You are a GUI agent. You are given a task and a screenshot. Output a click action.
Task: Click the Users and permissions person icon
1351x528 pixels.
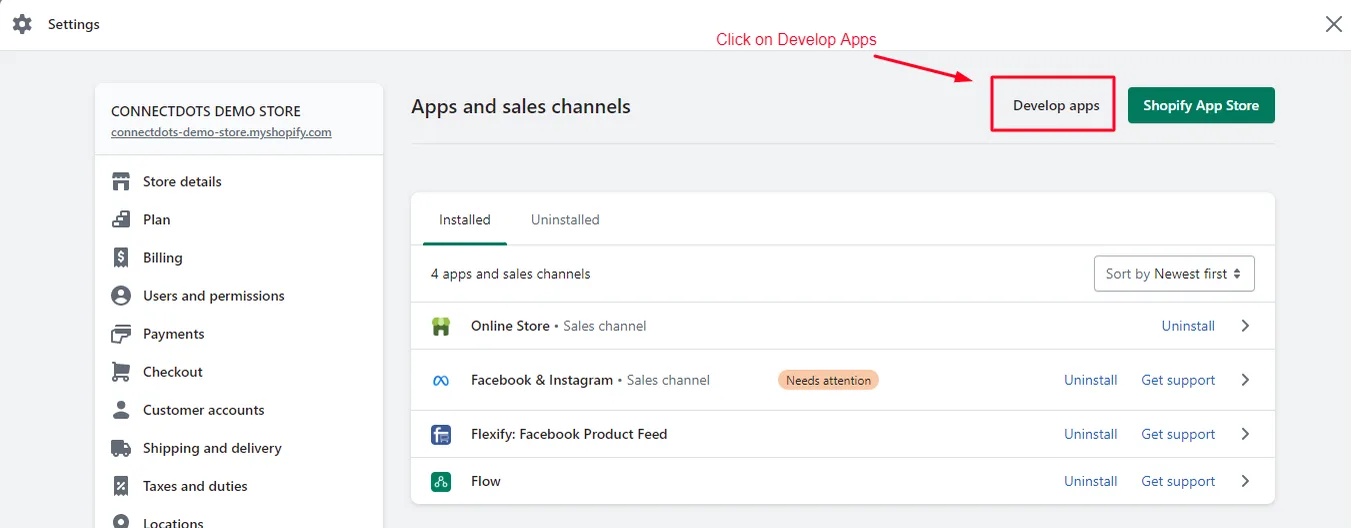pyautogui.click(x=121, y=296)
